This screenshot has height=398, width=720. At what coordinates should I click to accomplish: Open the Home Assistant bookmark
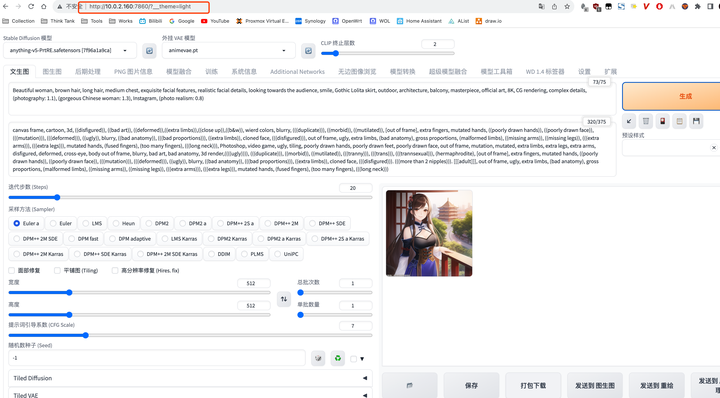[419, 21]
